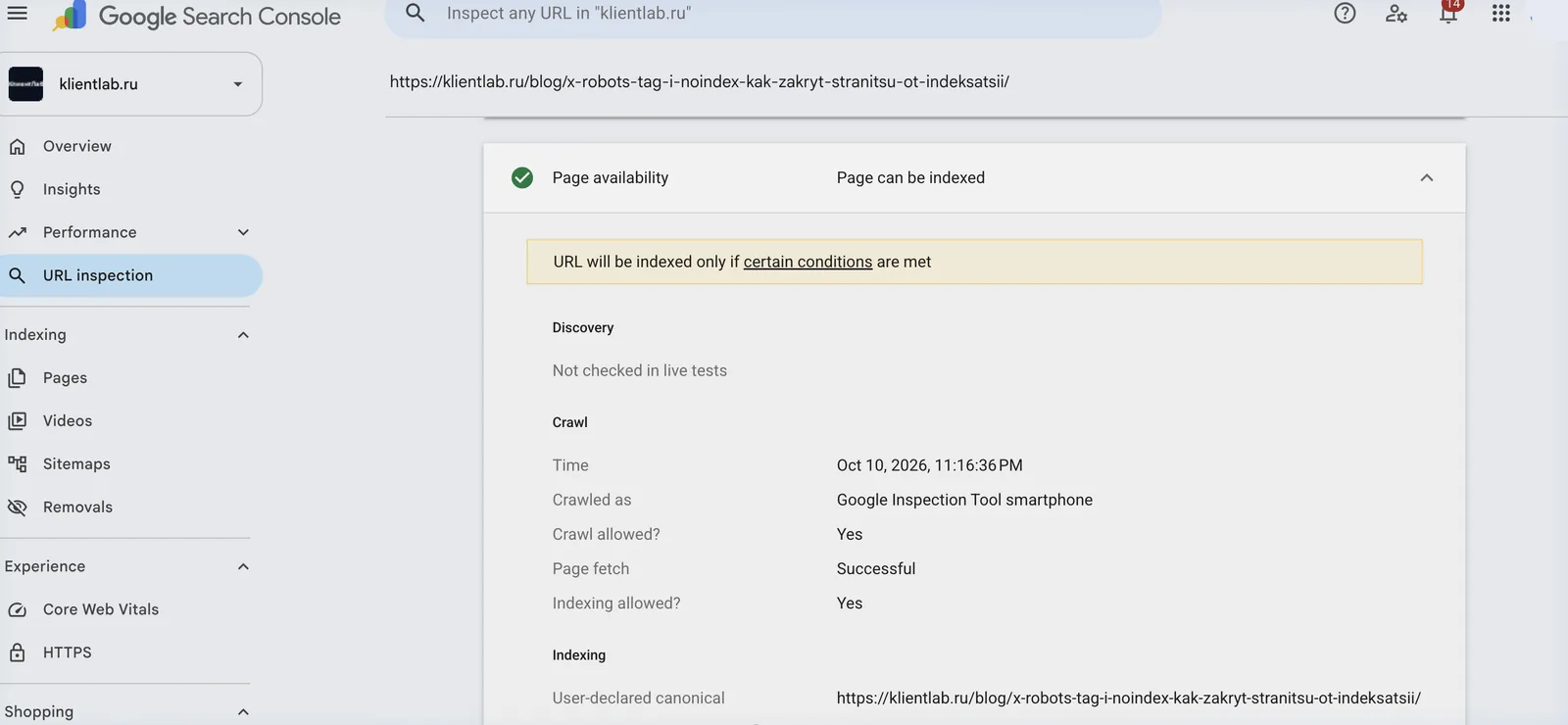Select URL inspection in sidebar
This screenshot has width=1568, height=725.
(x=130, y=275)
